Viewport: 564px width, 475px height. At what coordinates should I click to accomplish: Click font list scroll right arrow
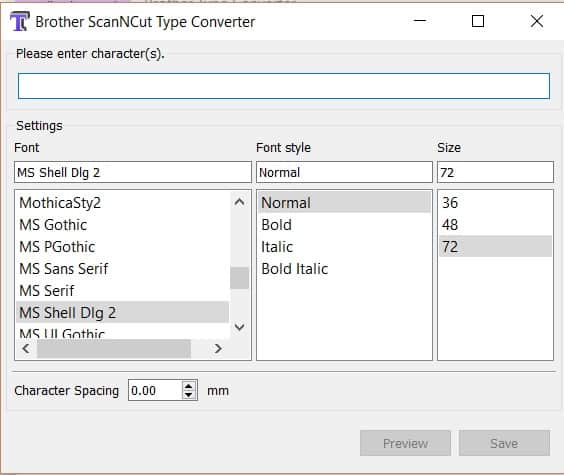pos(218,348)
